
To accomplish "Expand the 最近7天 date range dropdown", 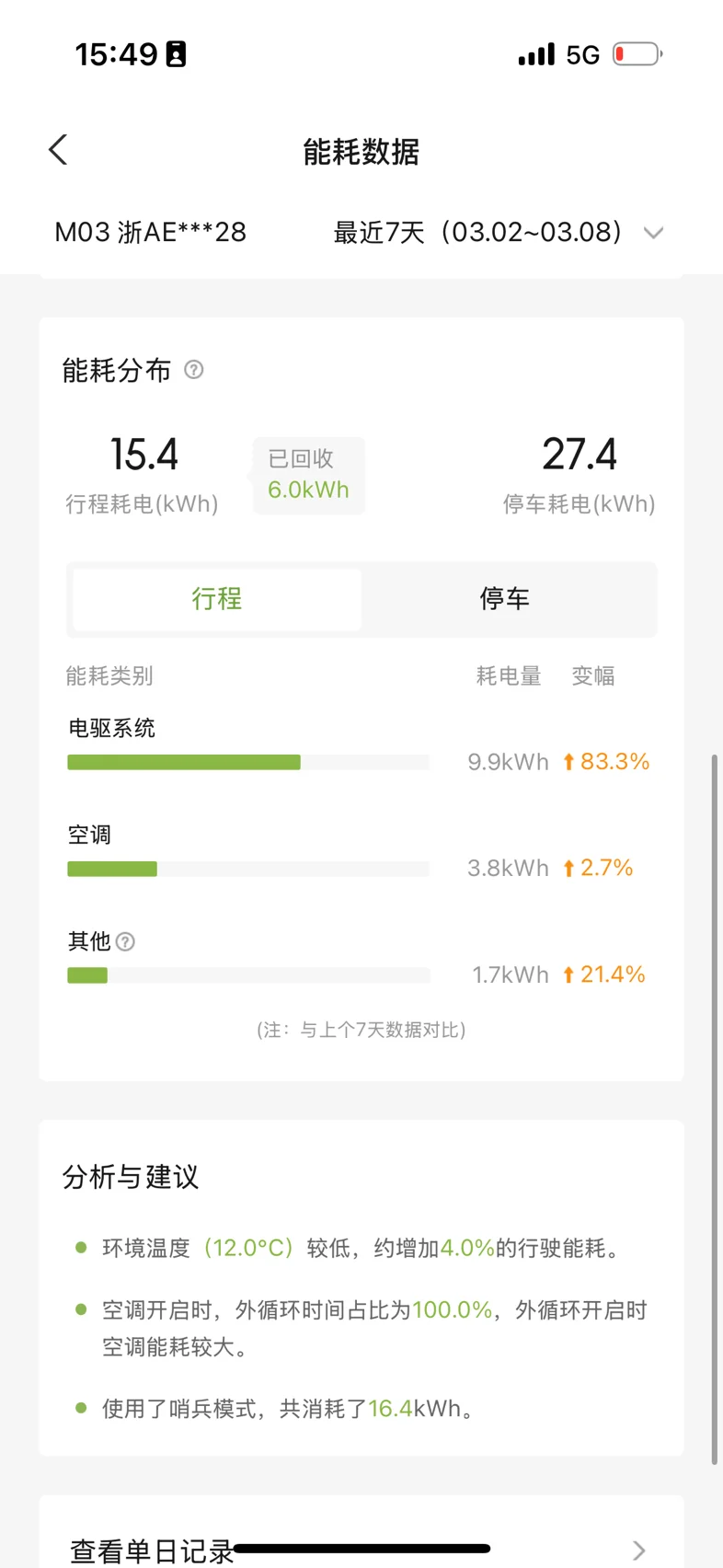I will [x=477, y=232].
